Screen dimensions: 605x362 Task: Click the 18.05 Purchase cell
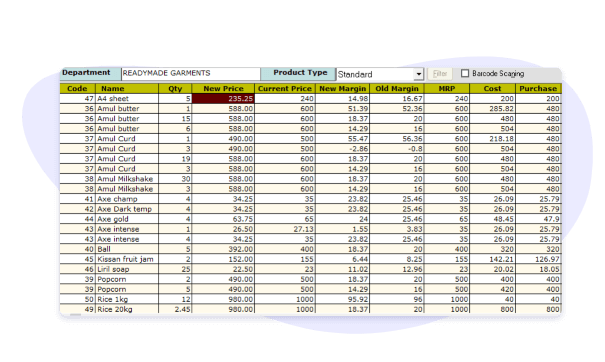[538, 269]
